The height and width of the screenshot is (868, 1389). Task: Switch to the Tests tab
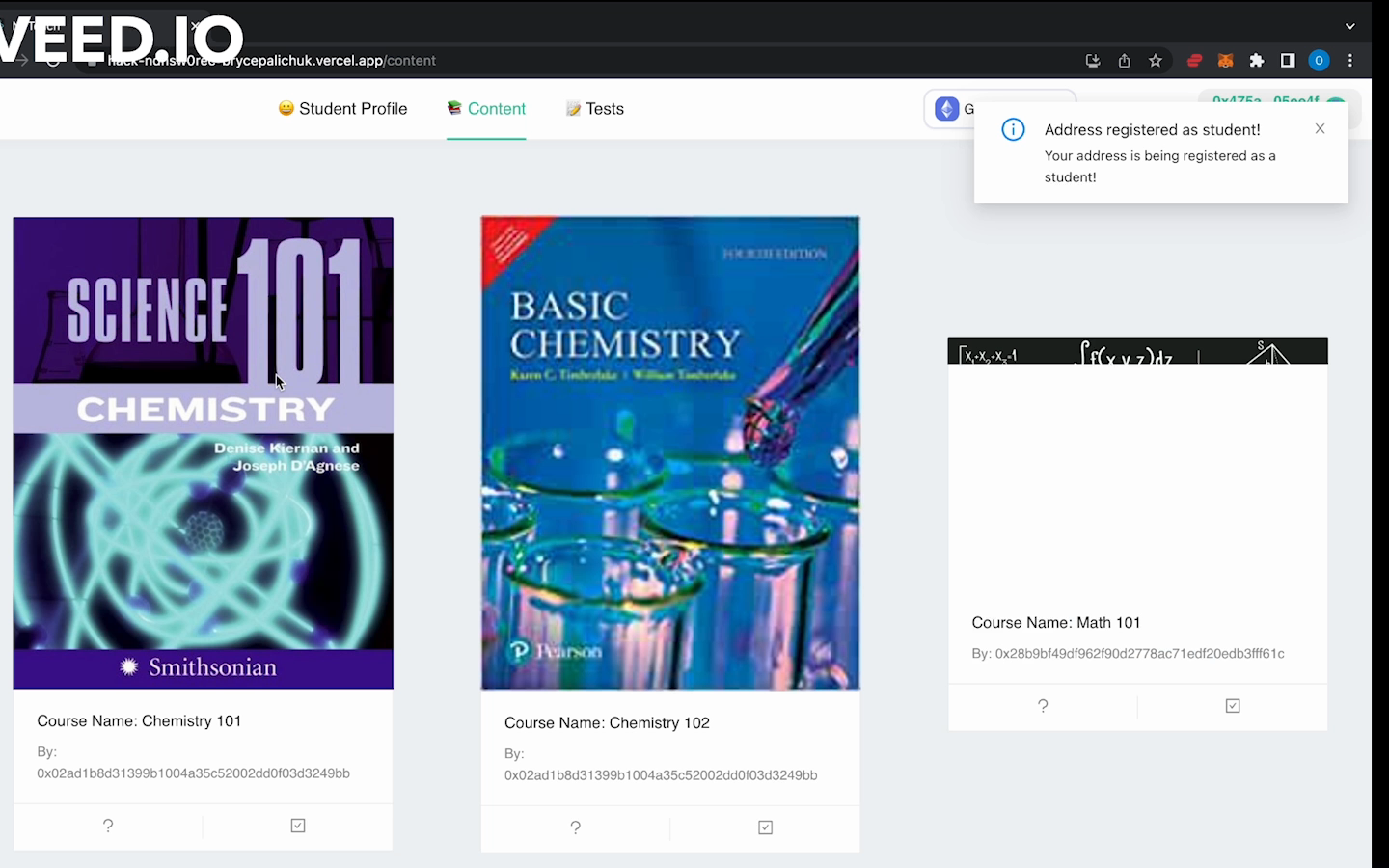pyautogui.click(x=595, y=109)
